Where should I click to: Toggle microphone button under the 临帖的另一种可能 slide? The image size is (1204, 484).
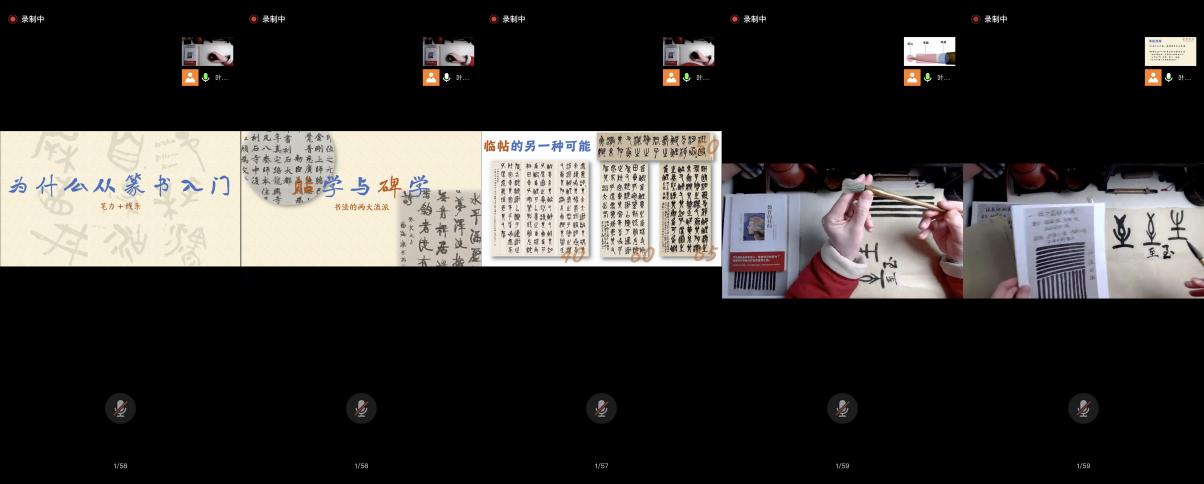[601, 408]
